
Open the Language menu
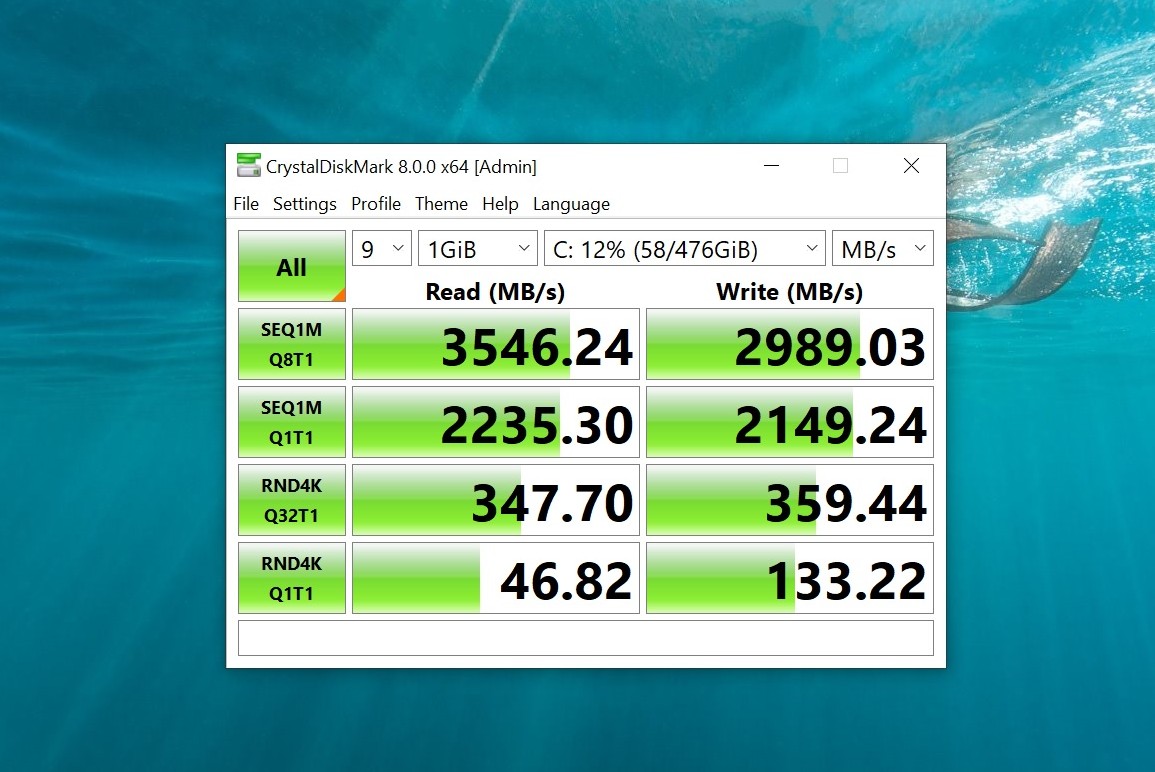click(571, 204)
